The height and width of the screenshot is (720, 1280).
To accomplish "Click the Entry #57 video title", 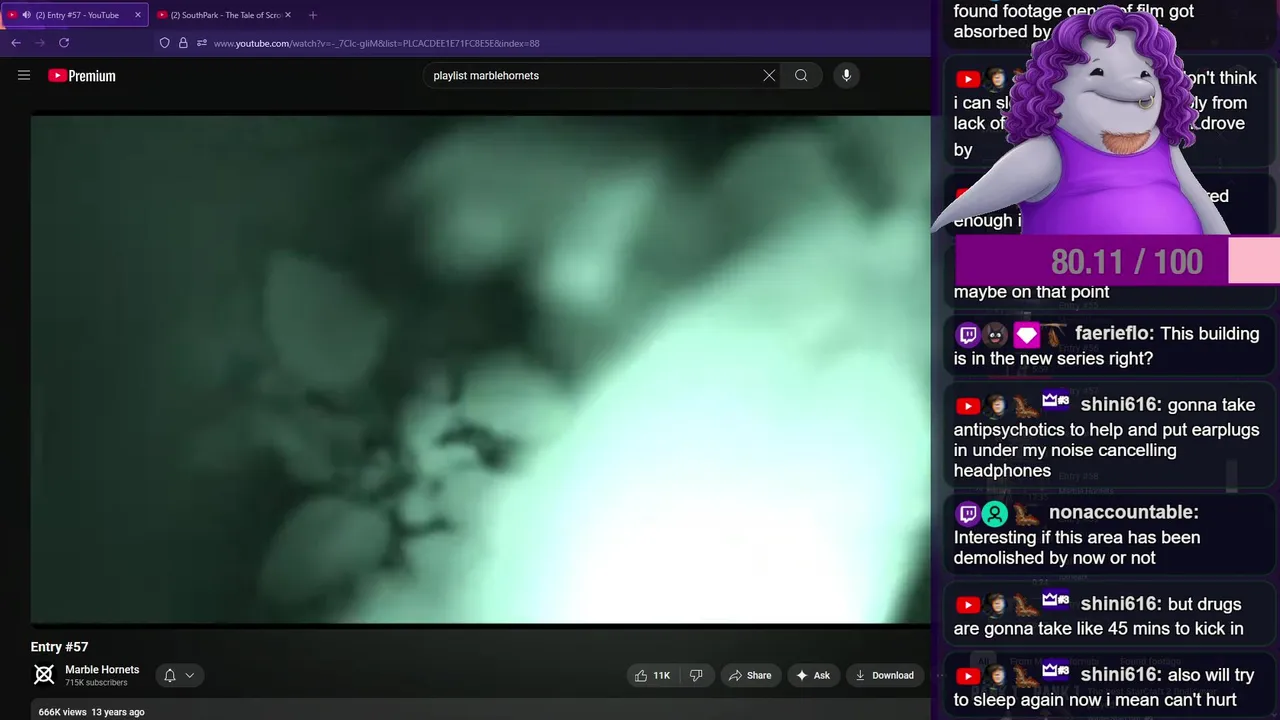I will (x=60, y=647).
